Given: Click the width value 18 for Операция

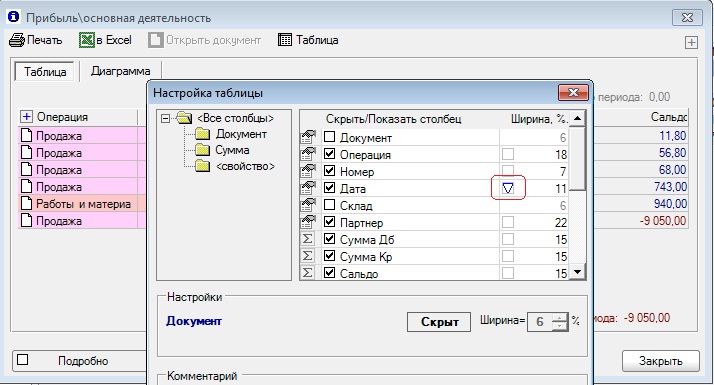Looking at the screenshot, I should (561, 155).
